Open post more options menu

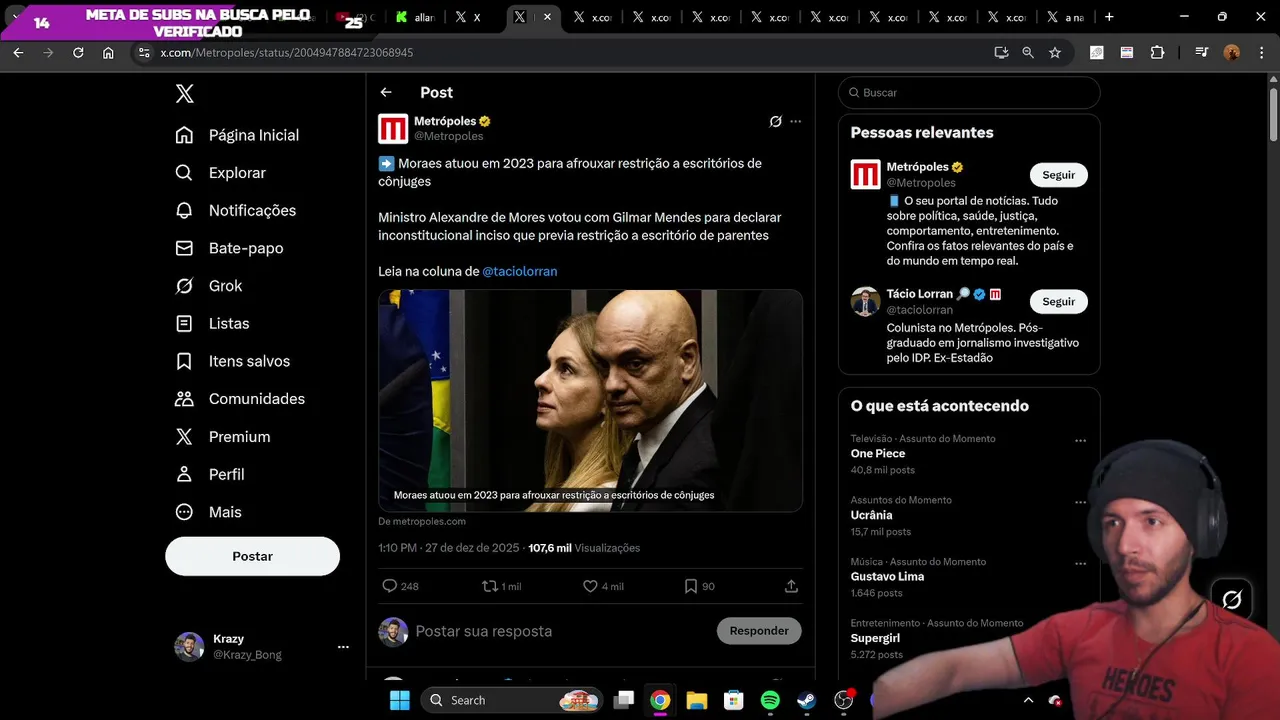click(796, 121)
